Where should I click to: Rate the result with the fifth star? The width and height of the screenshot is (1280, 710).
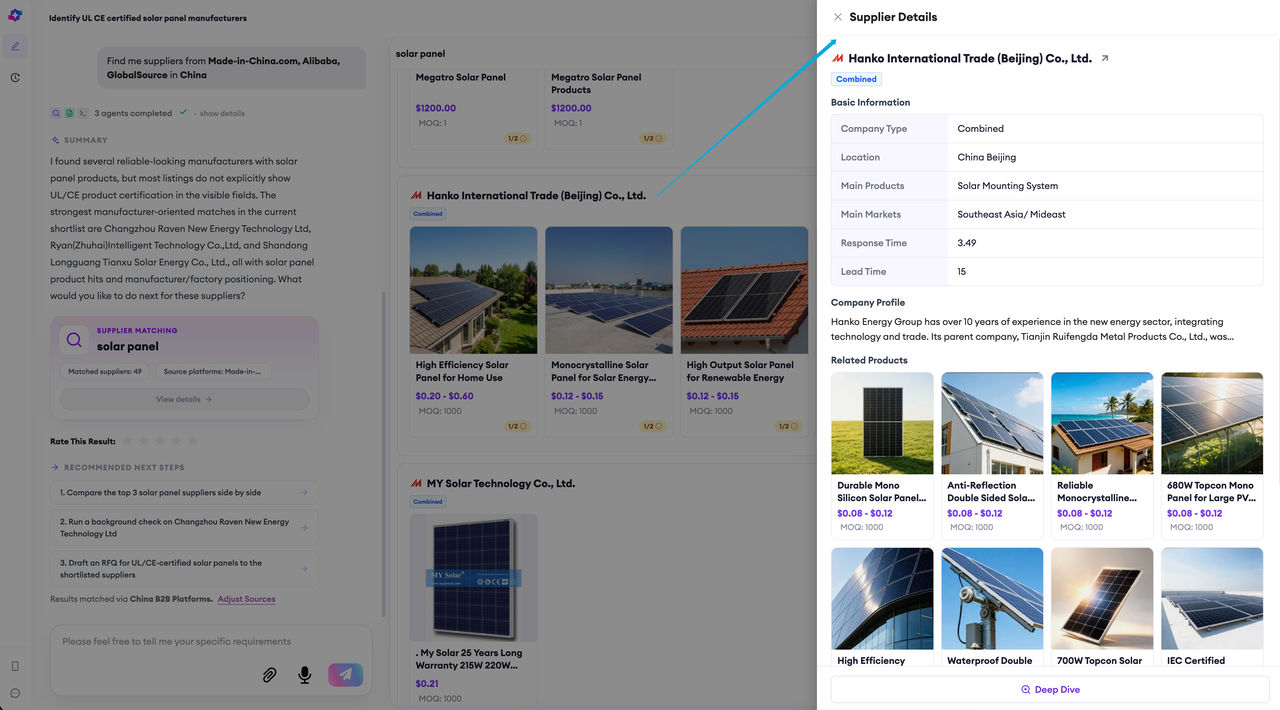[x=193, y=441]
